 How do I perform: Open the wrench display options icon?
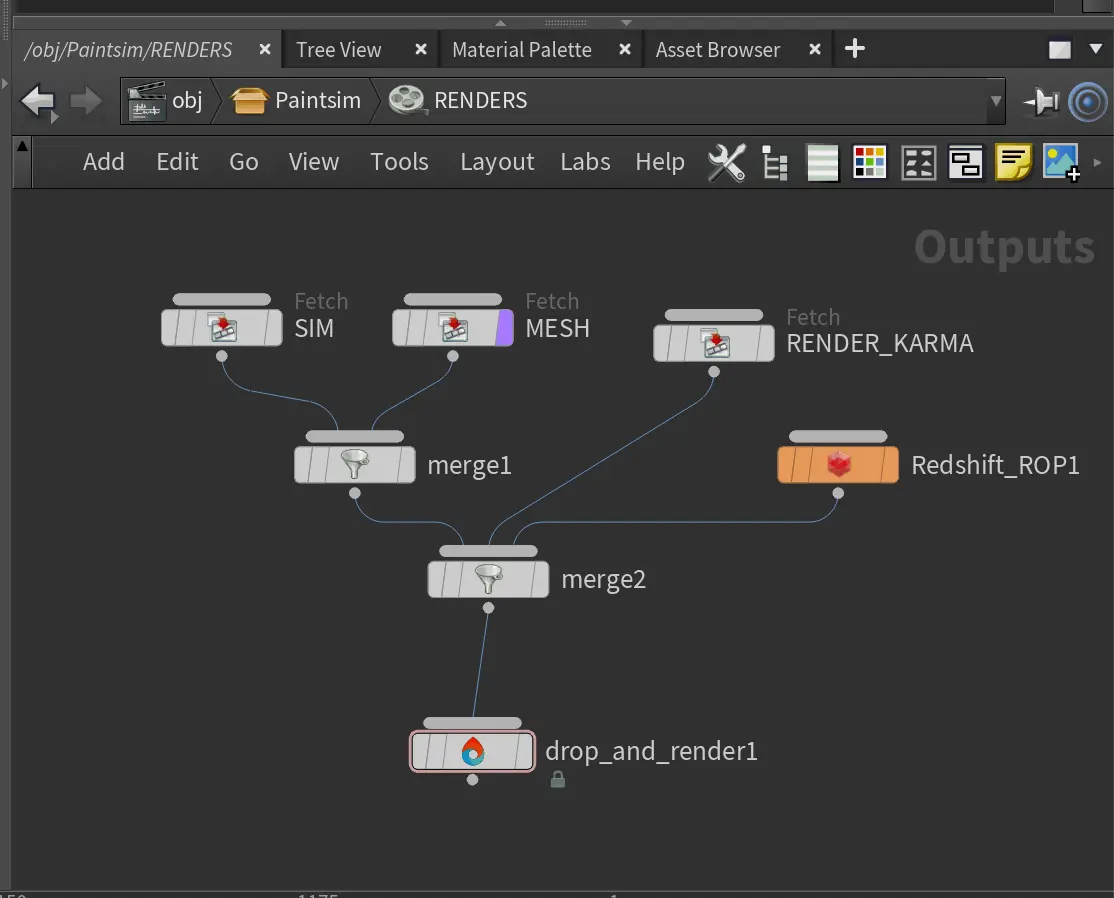(726, 163)
